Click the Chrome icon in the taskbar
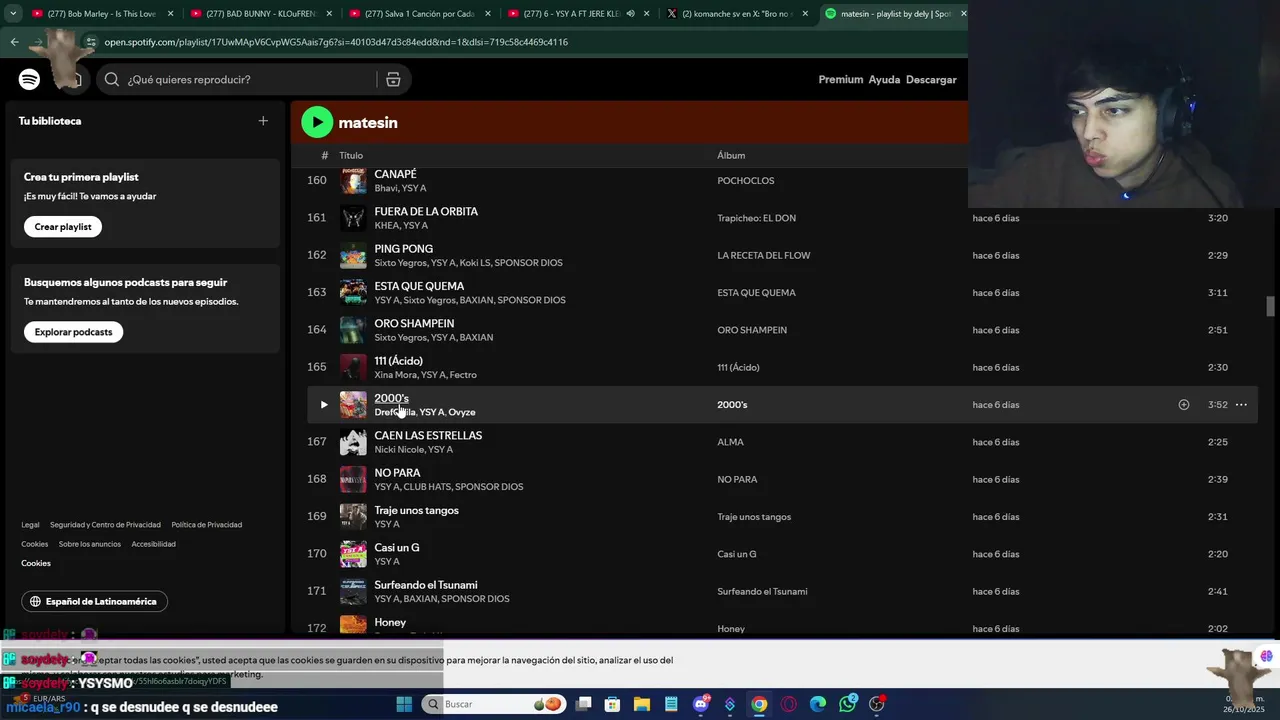Image resolution: width=1280 pixels, height=720 pixels. click(759, 704)
